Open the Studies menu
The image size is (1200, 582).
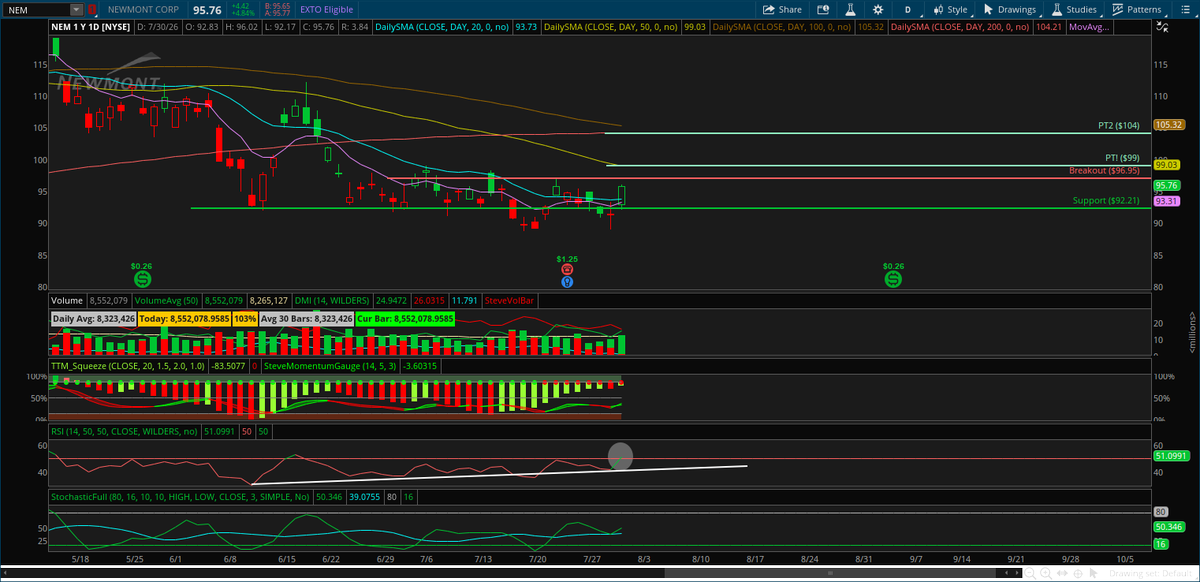pyautogui.click(x=1074, y=9)
